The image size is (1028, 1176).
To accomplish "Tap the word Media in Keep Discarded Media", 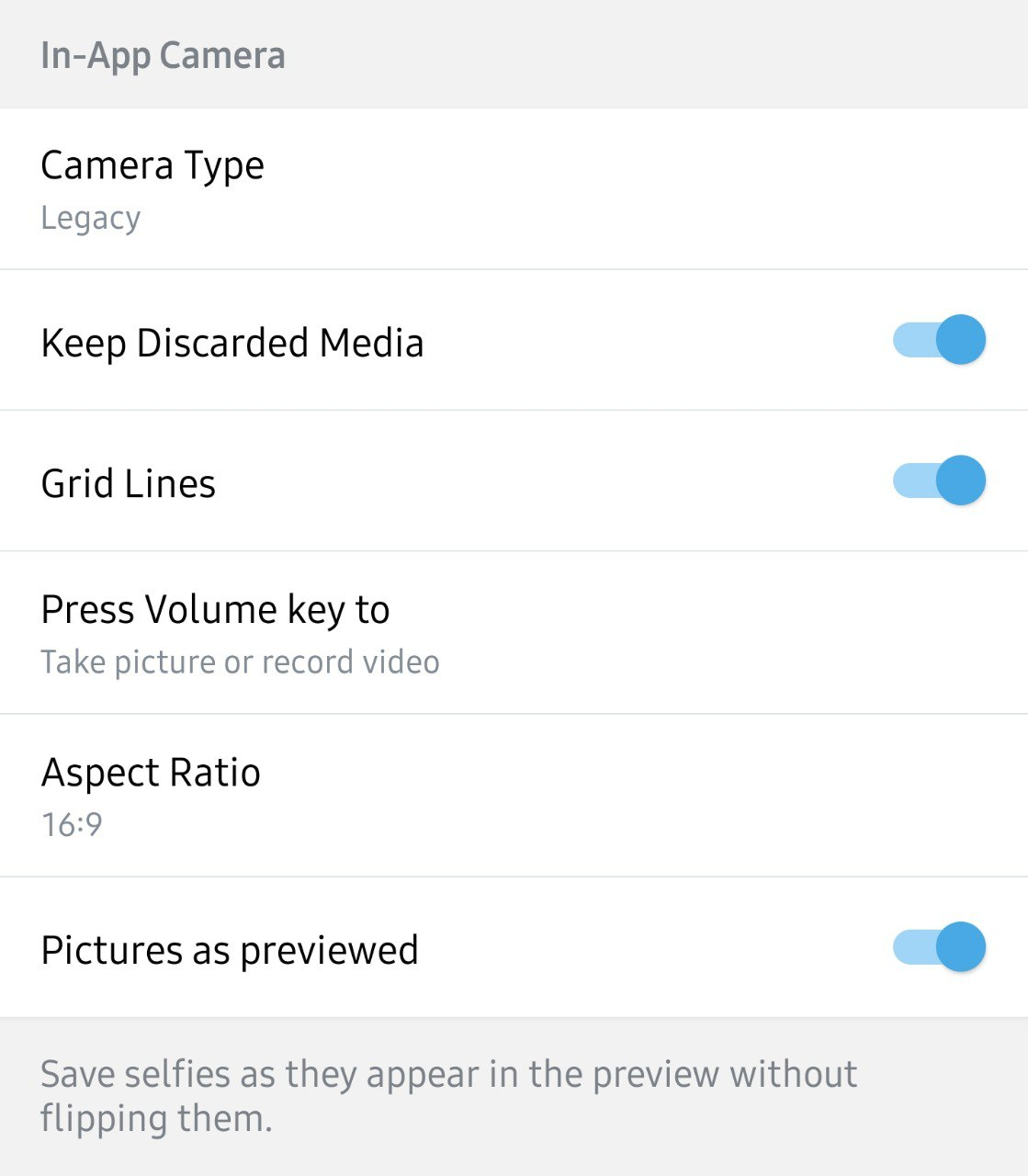I will 371,344.
